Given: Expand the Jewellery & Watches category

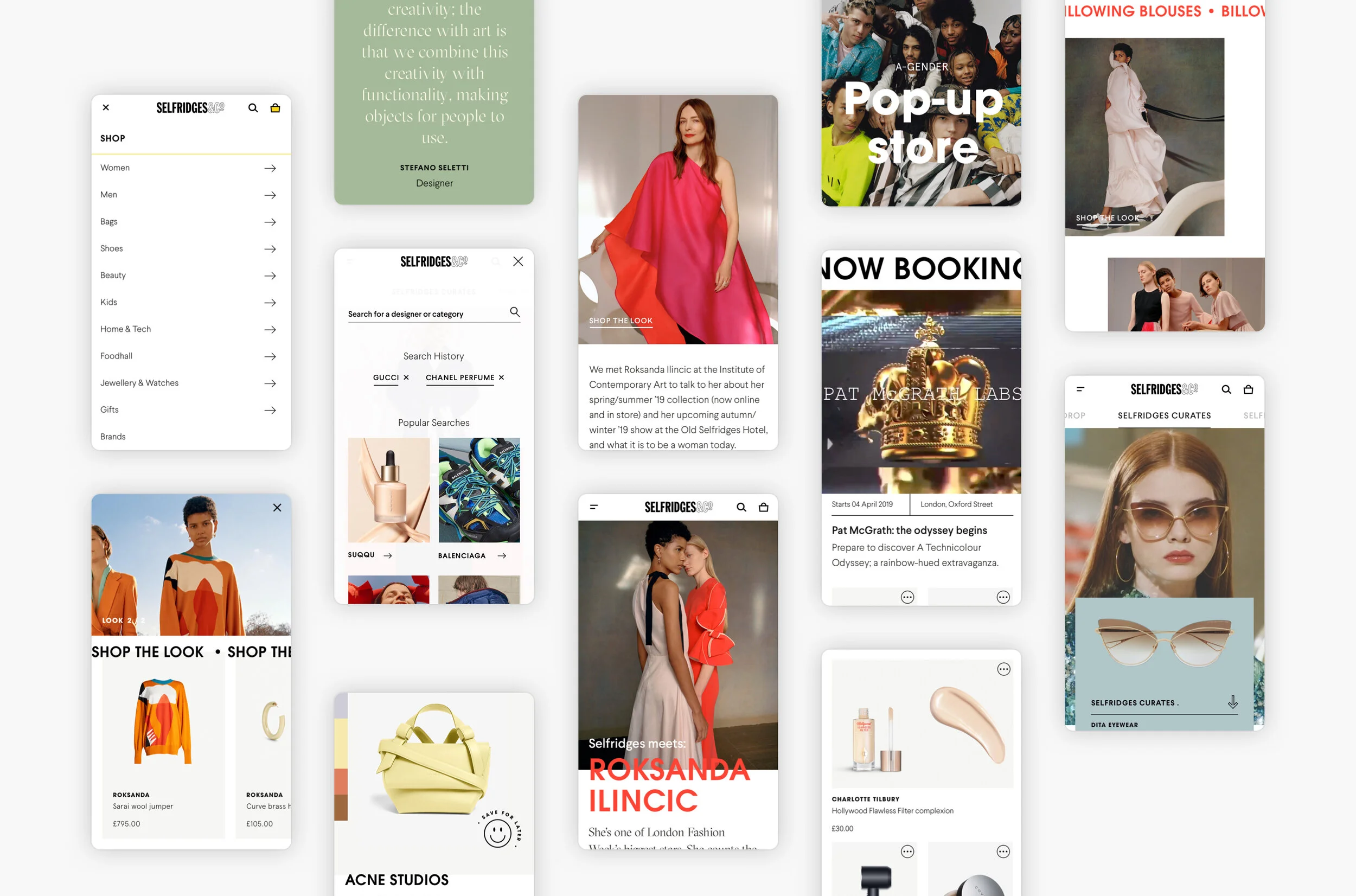Looking at the screenshot, I should (270, 383).
